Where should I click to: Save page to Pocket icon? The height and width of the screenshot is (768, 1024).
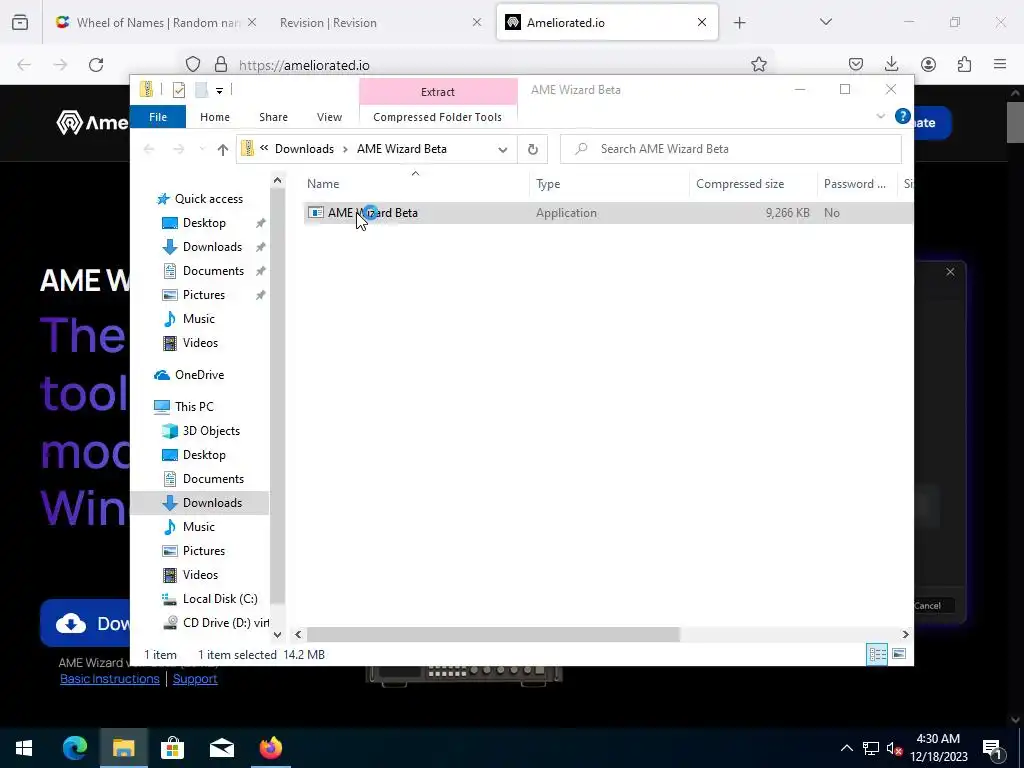point(856,64)
